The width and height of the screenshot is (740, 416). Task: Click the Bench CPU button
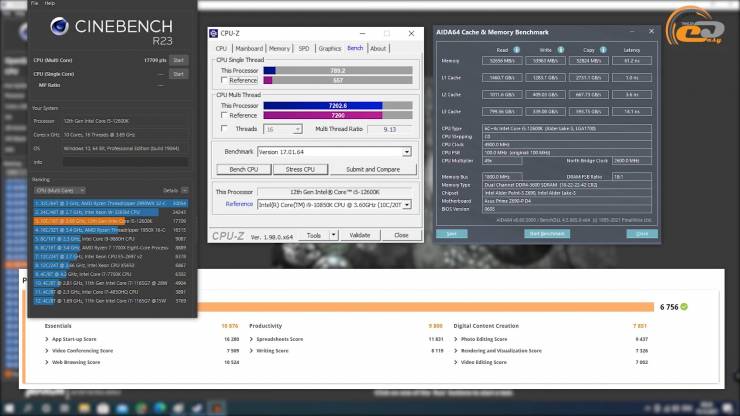tap(244, 170)
